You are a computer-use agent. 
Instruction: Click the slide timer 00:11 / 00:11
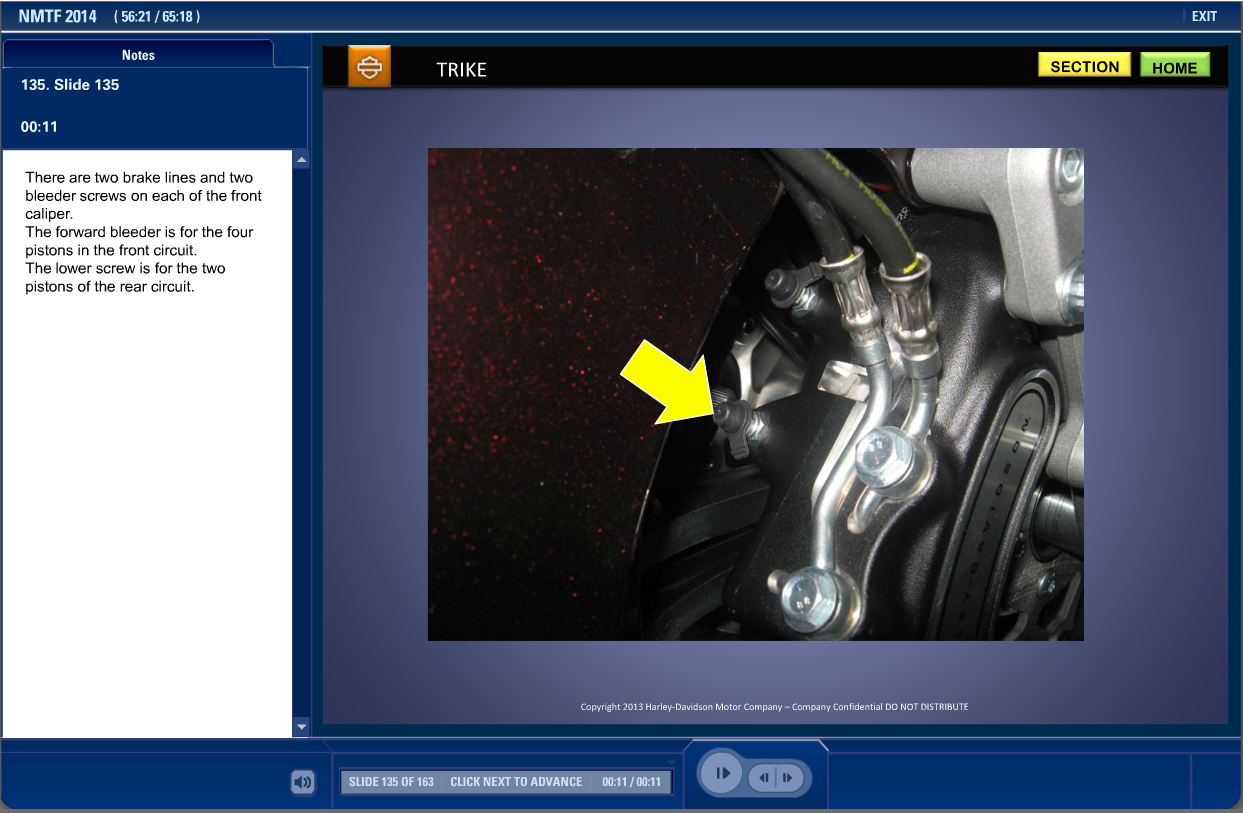(631, 782)
